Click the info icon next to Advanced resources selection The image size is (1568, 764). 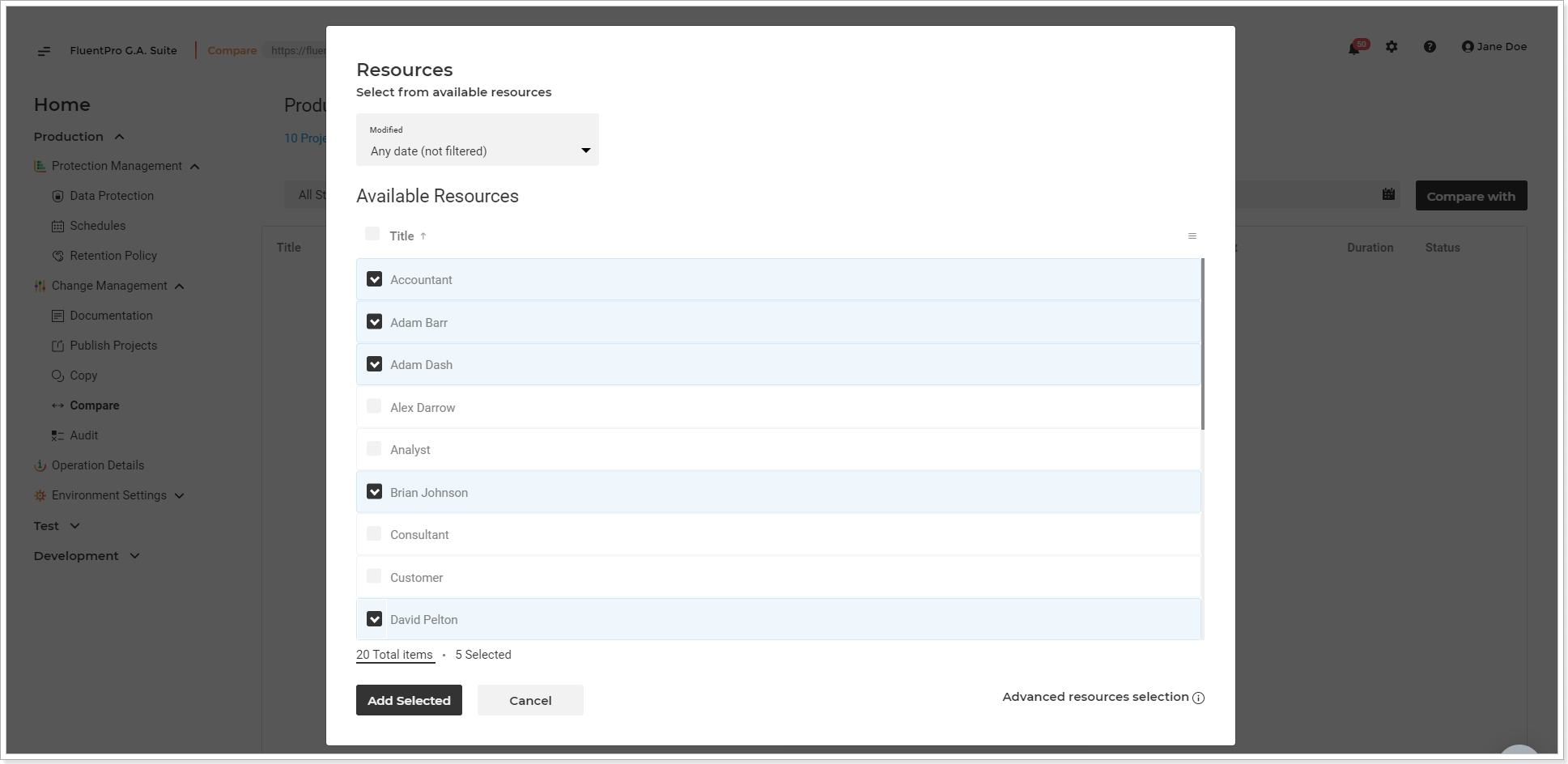tap(1198, 698)
